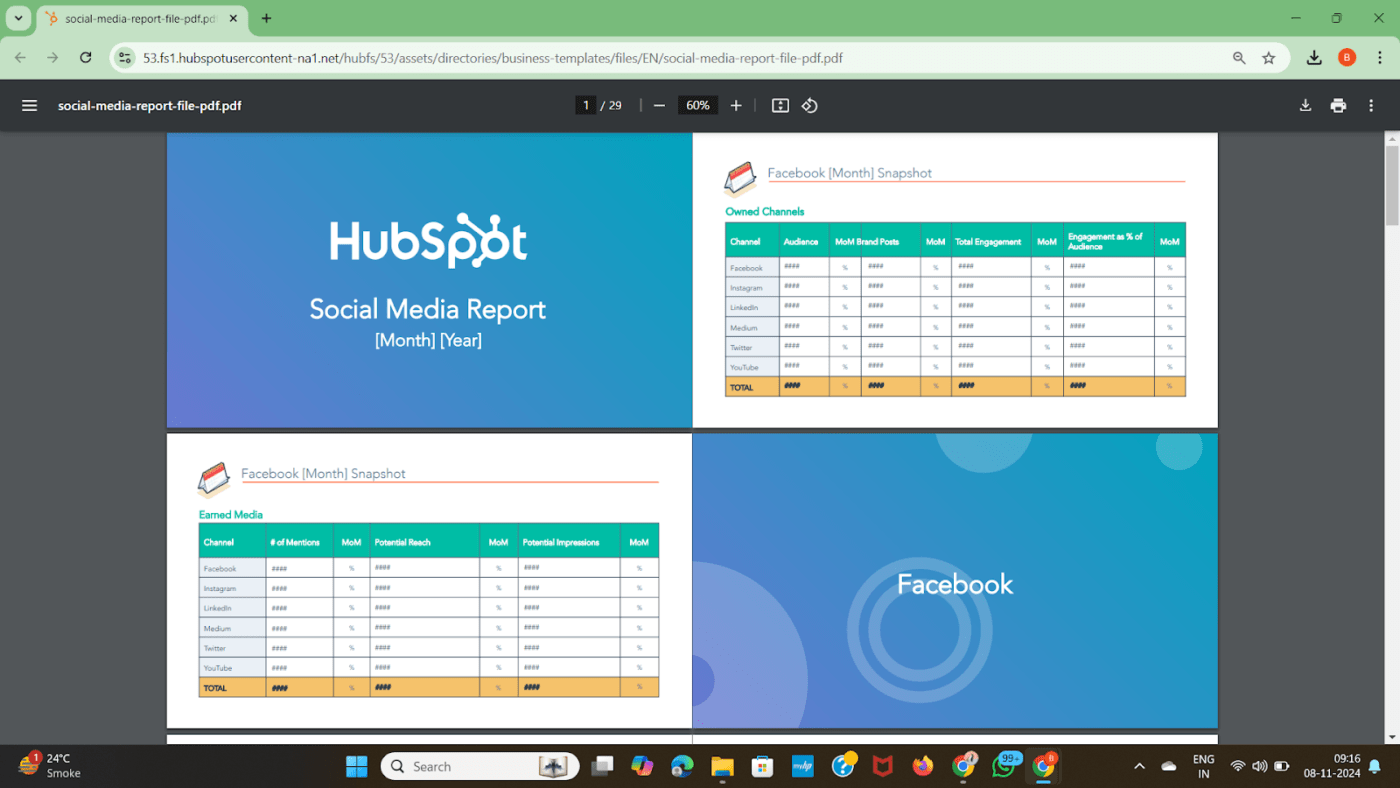Open the myHP app from taskbar

[802, 766]
